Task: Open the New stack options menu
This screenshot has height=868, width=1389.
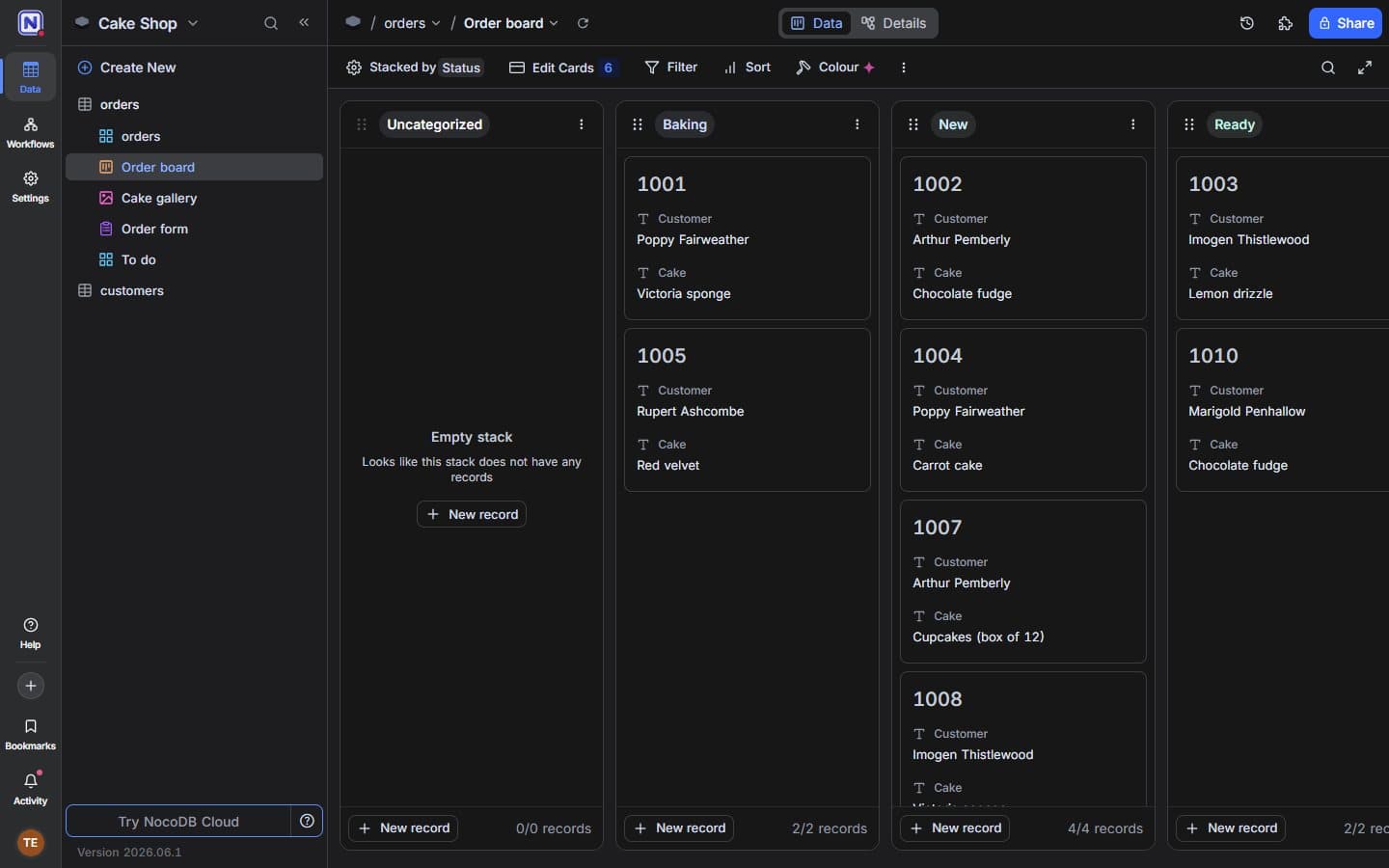Action: [1132, 124]
